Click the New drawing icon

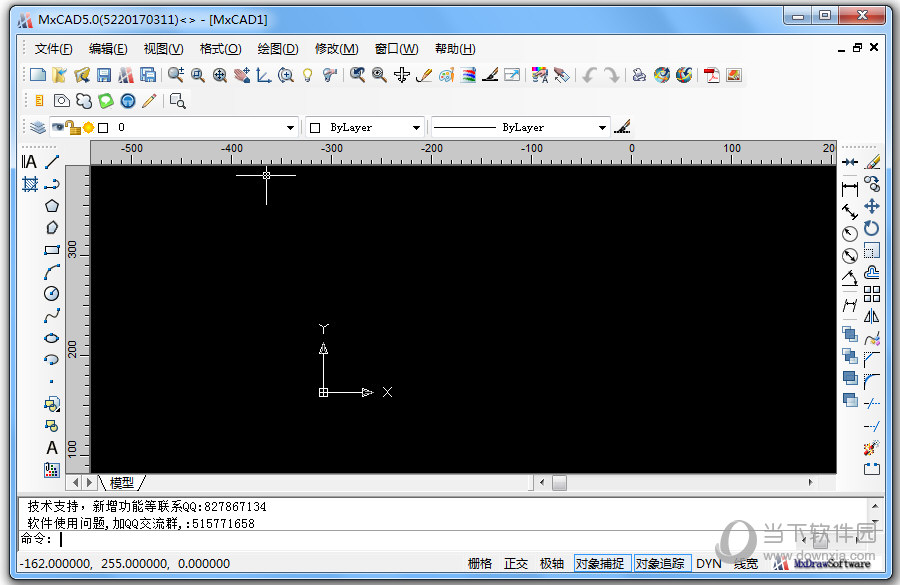pos(38,75)
